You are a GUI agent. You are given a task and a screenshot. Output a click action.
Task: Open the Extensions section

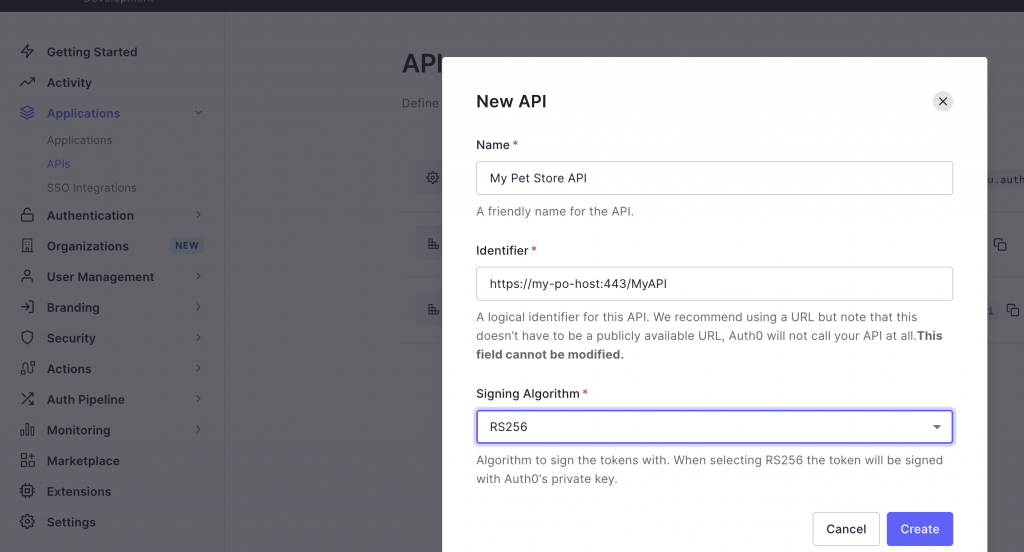79,491
